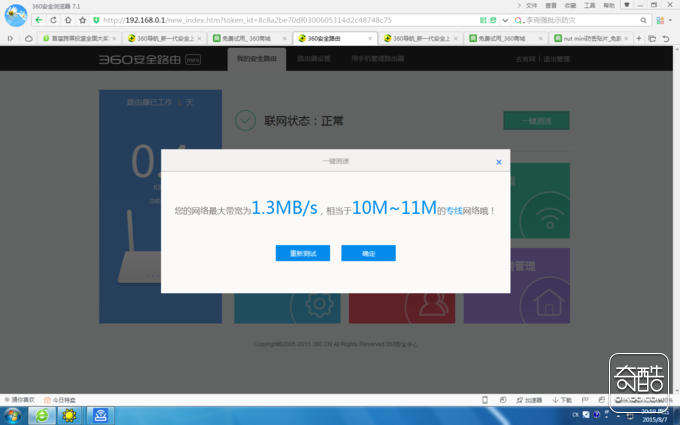Viewport: 680px width, 425px height.
Task: Open the 收藏 menu
Action: click(x=570, y=6)
